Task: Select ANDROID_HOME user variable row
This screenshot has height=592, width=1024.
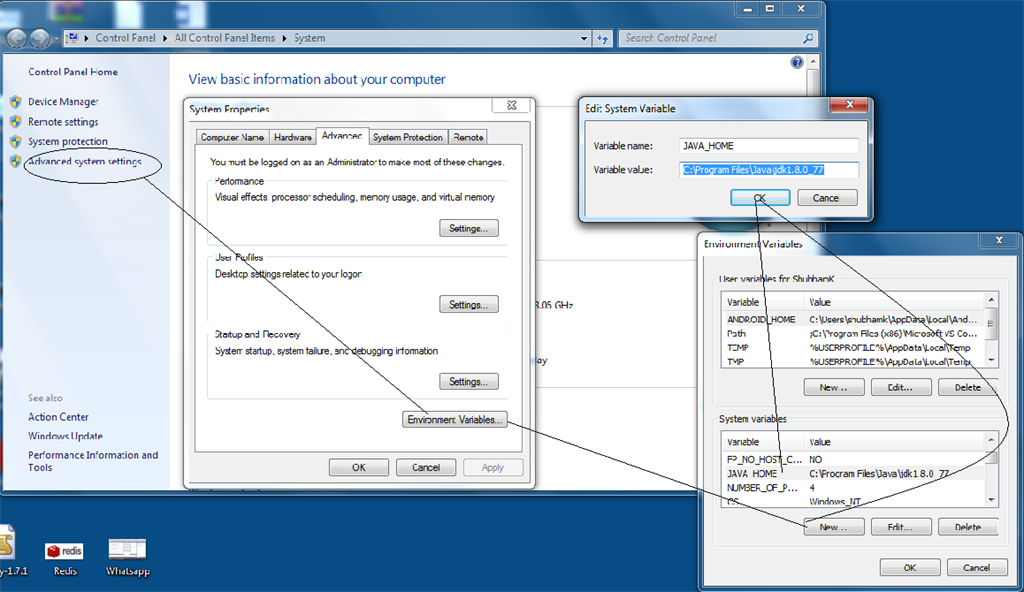Action: click(854, 319)
